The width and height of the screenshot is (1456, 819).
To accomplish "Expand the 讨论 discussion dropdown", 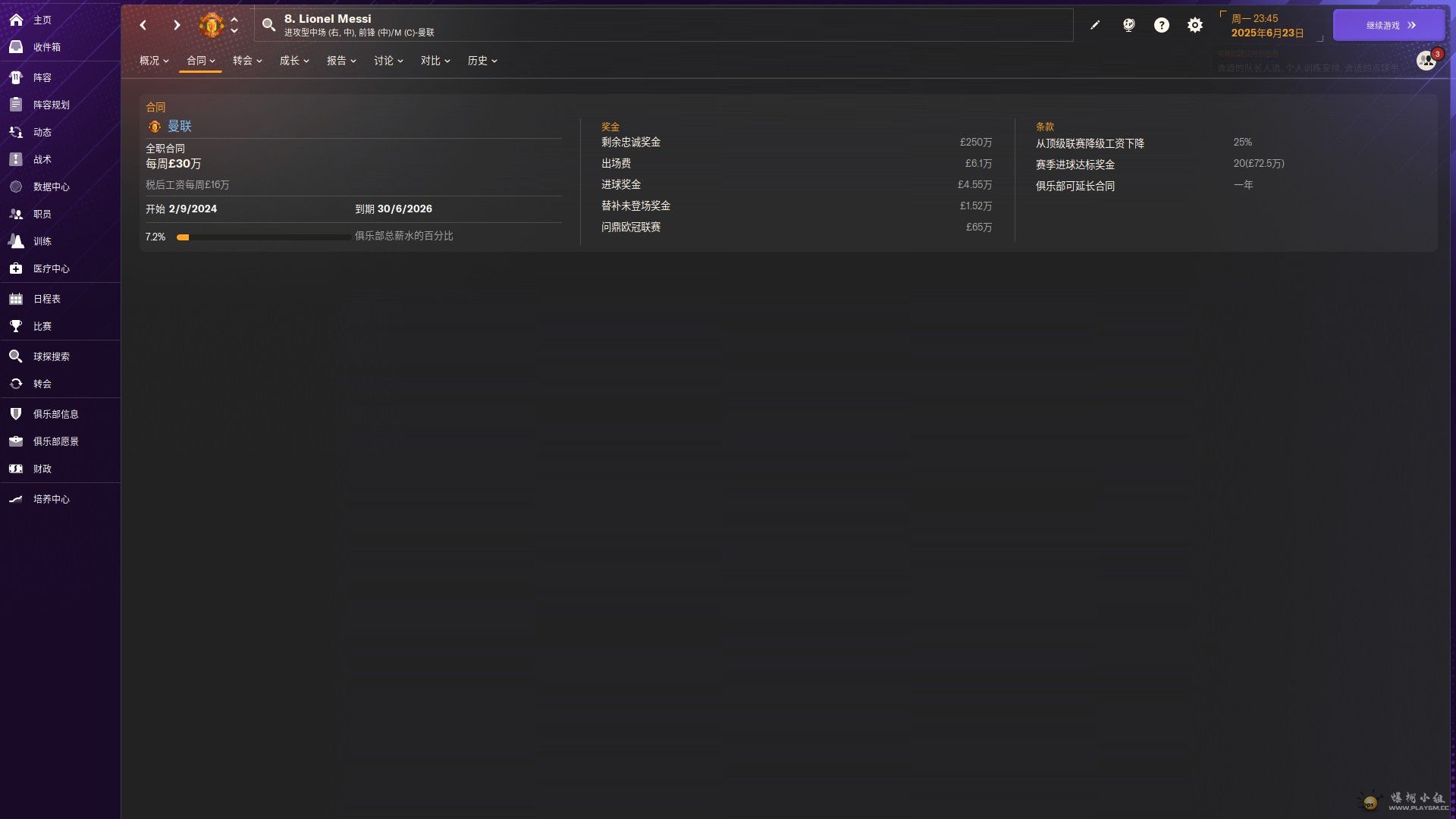I will coord(388,61).
